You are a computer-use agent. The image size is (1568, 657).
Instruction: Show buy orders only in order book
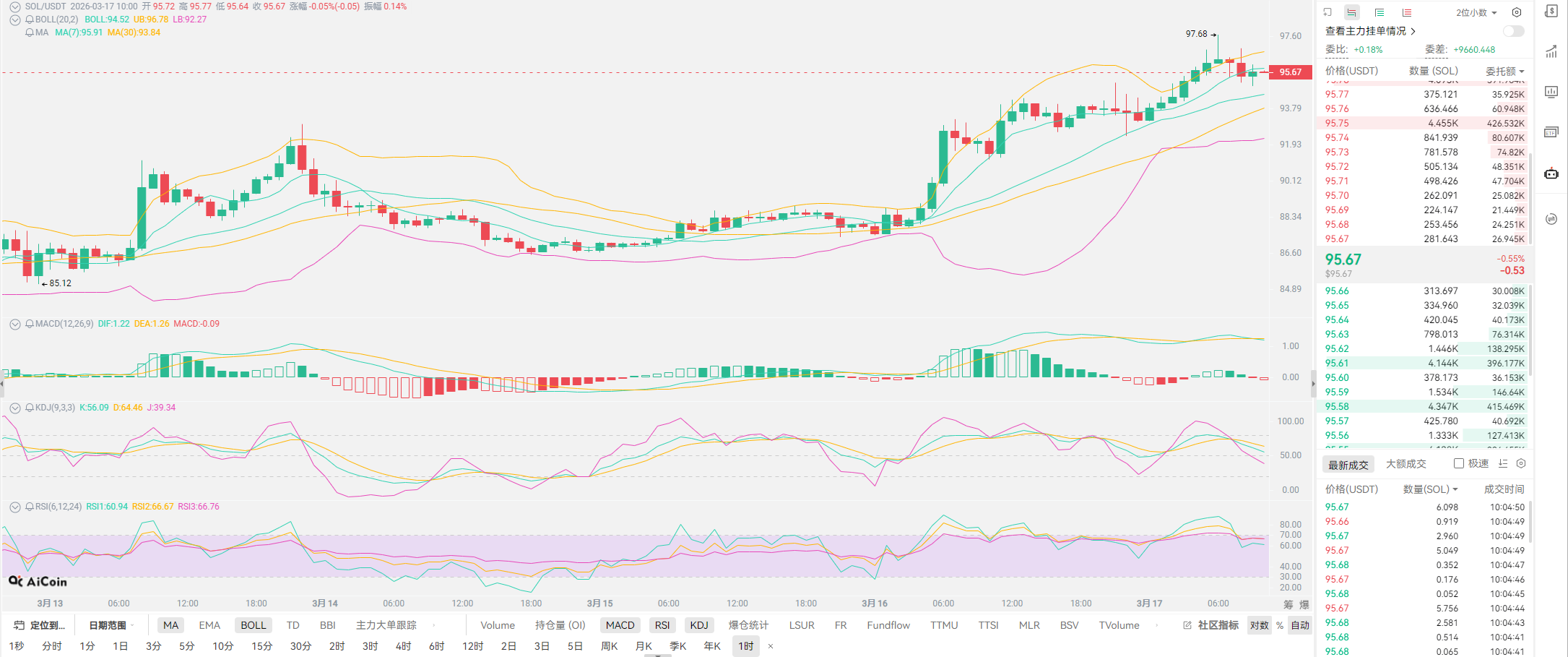(x=1379, y=12)
